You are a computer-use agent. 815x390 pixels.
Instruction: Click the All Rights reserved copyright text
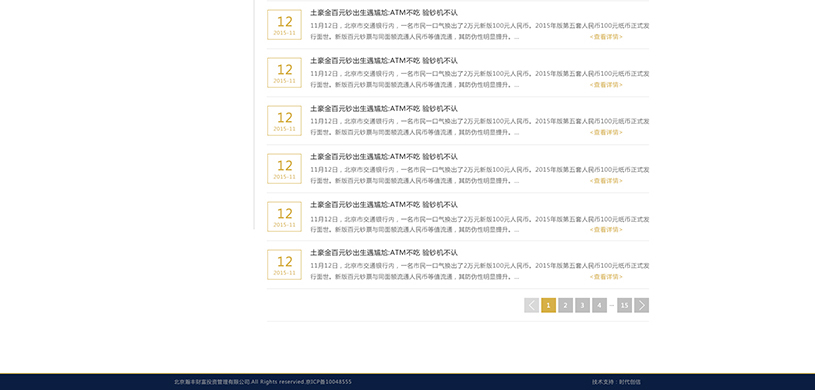(278, 382)
